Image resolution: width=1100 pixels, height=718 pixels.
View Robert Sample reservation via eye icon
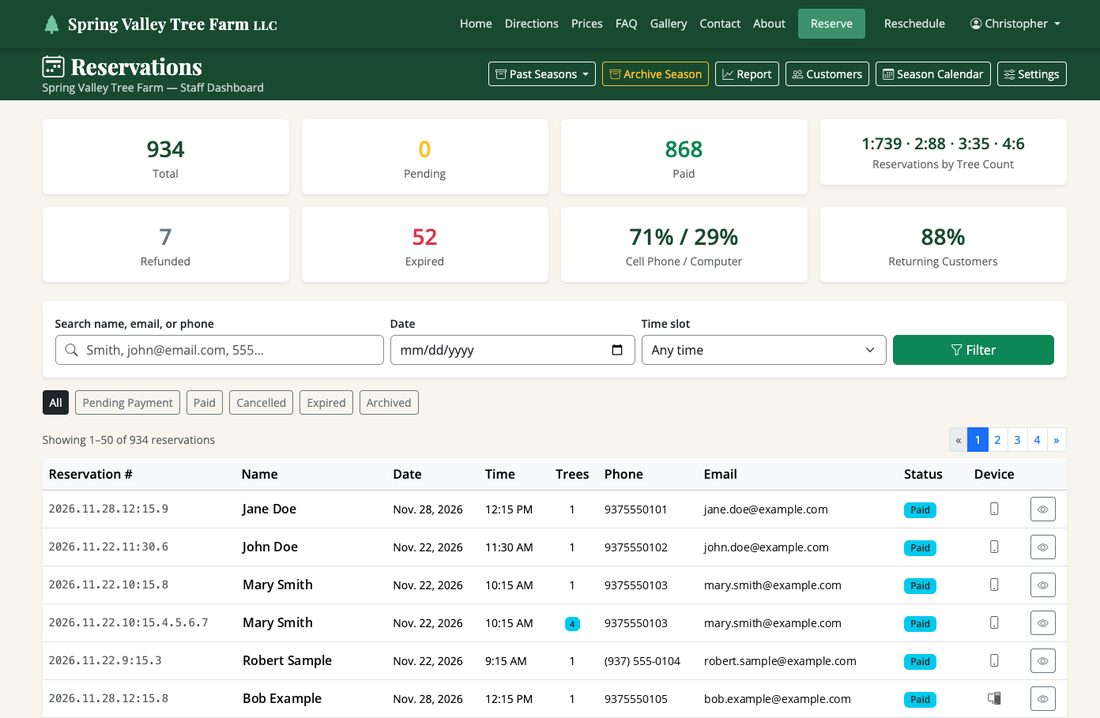click(1042, 661)
